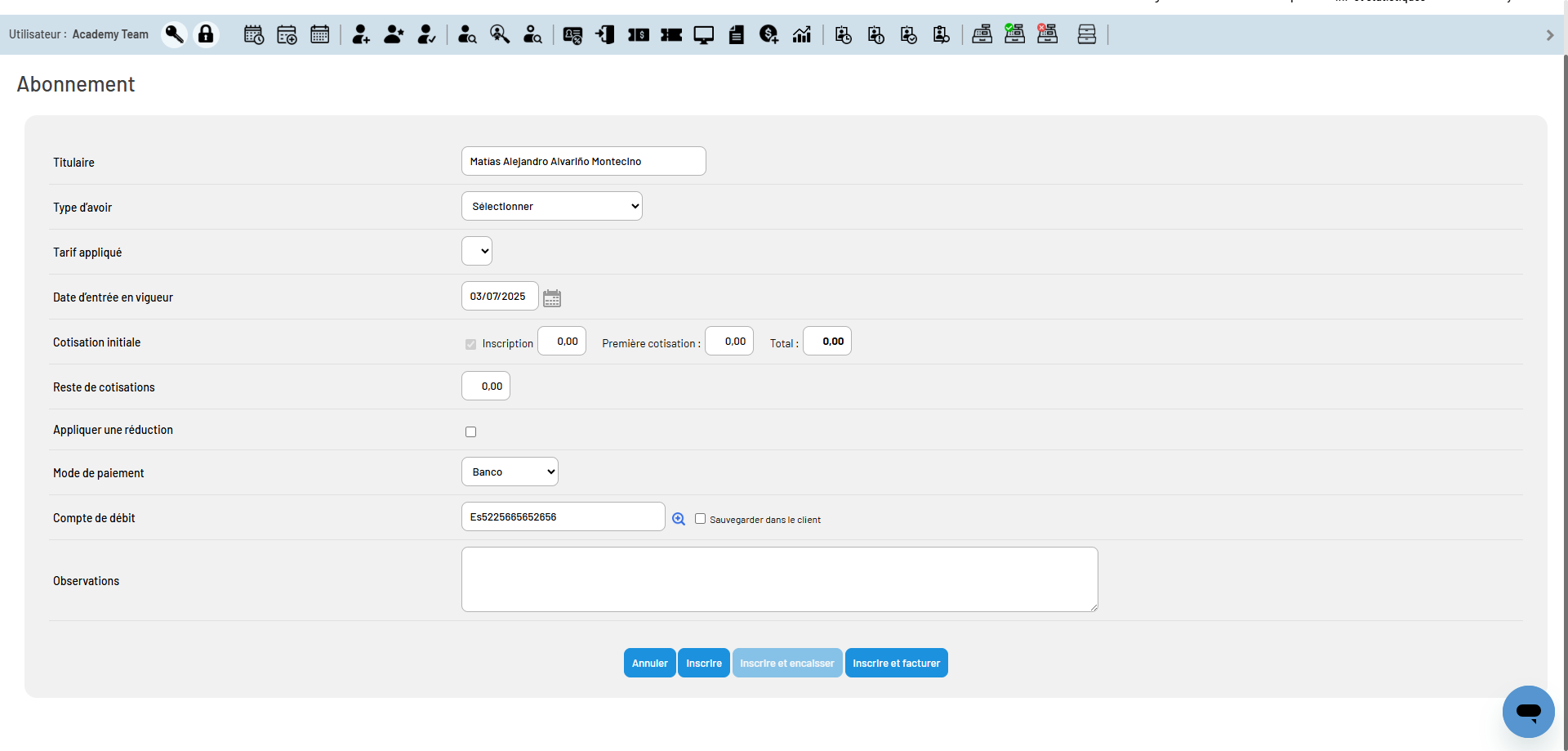The height and width of the screenshot is (751, 1568).
Task: Click the Annuler button
Action: [x=649, y=663]
